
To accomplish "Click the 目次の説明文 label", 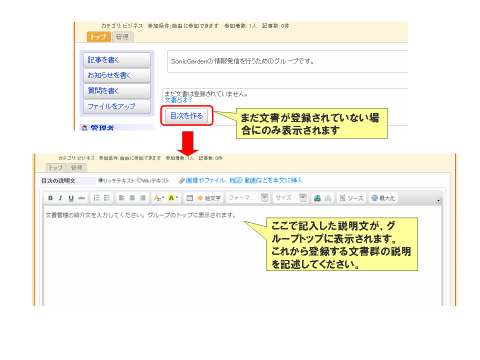I will (x=59, y=181).
